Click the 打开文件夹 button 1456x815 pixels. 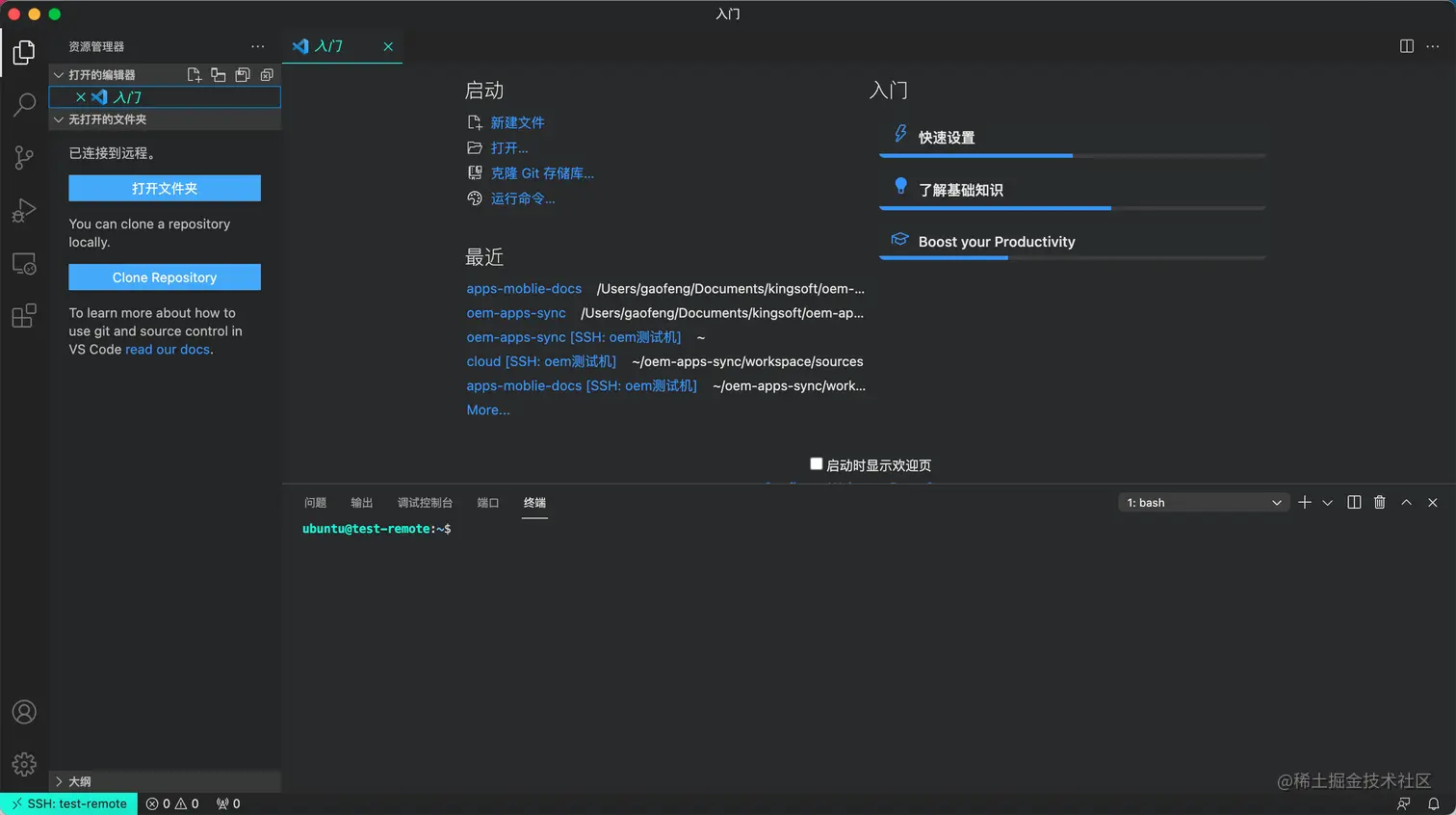click(x=165, y=188)
